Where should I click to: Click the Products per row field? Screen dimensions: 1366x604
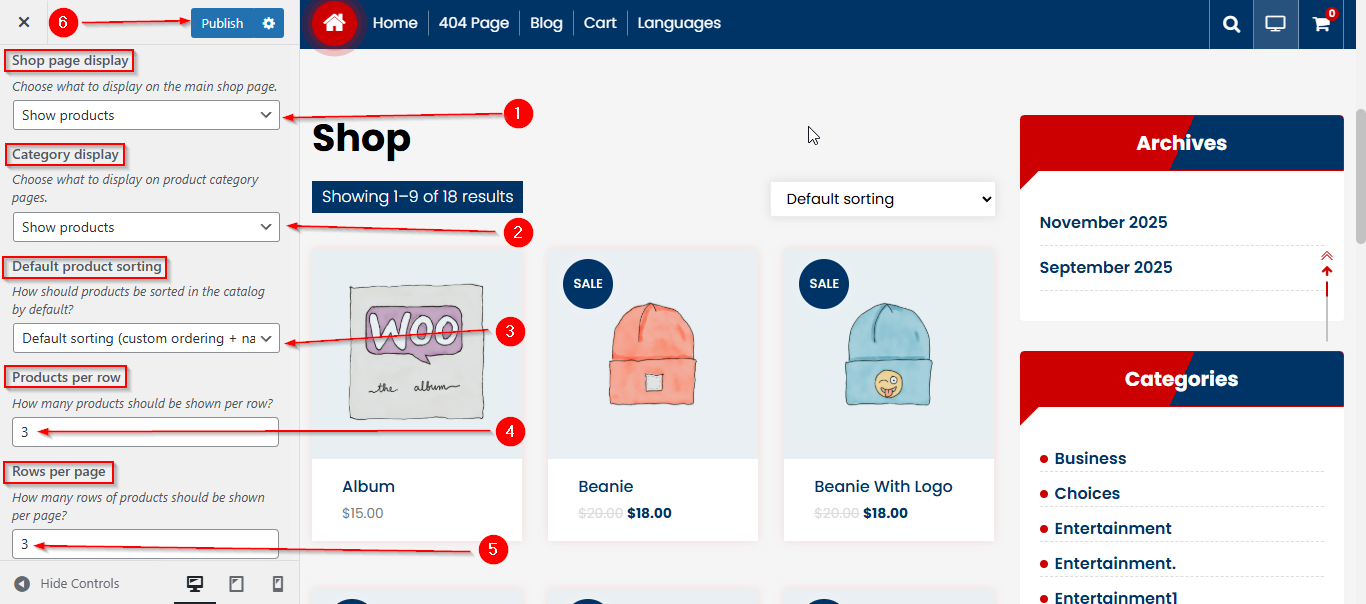point(146,432)
